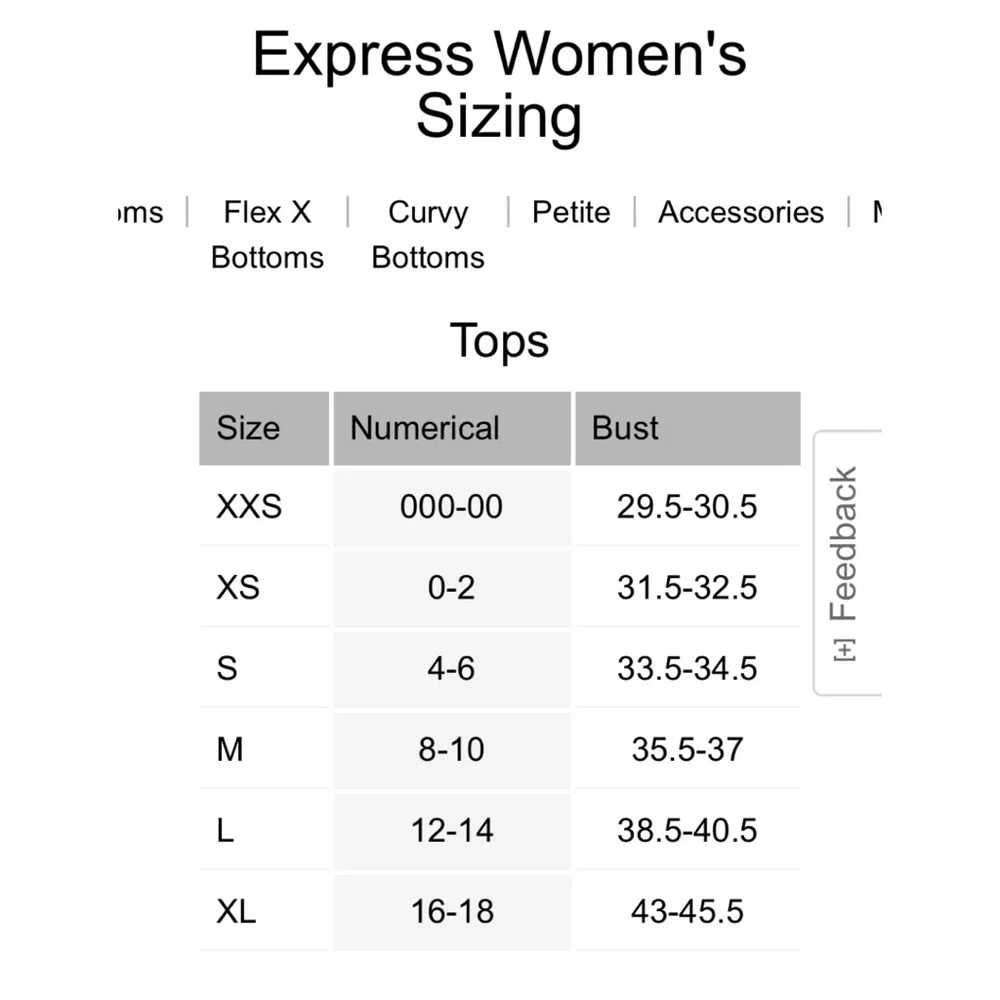The width and height of the screenshot is (1000, 1000).
Task: Click the Tops section heading
Action: point(499,340)
